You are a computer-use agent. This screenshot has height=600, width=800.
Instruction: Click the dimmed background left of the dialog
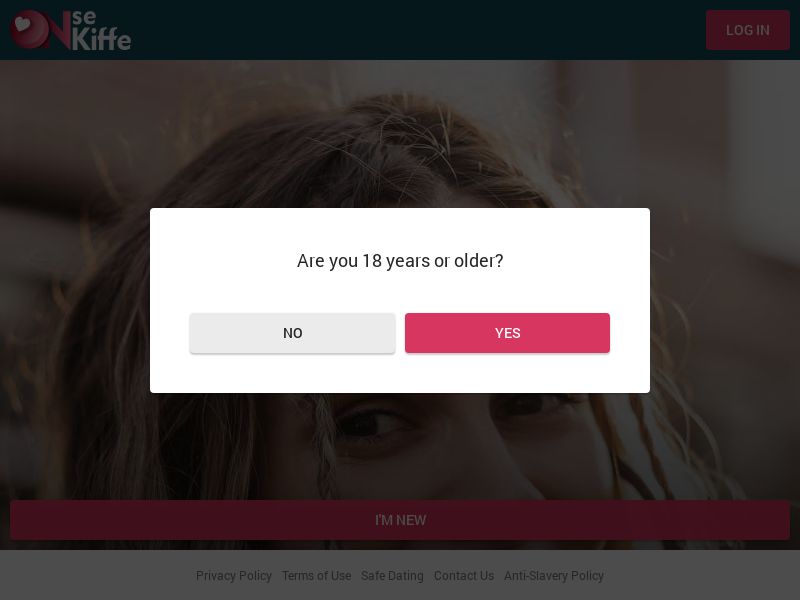click(x=75, y=300)
